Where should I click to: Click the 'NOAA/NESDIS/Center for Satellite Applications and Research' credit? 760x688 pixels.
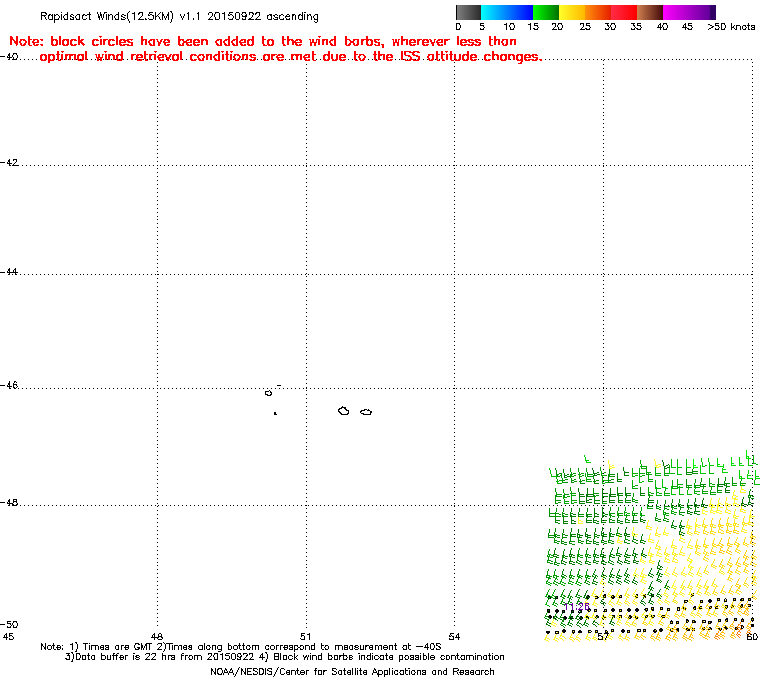352,672
